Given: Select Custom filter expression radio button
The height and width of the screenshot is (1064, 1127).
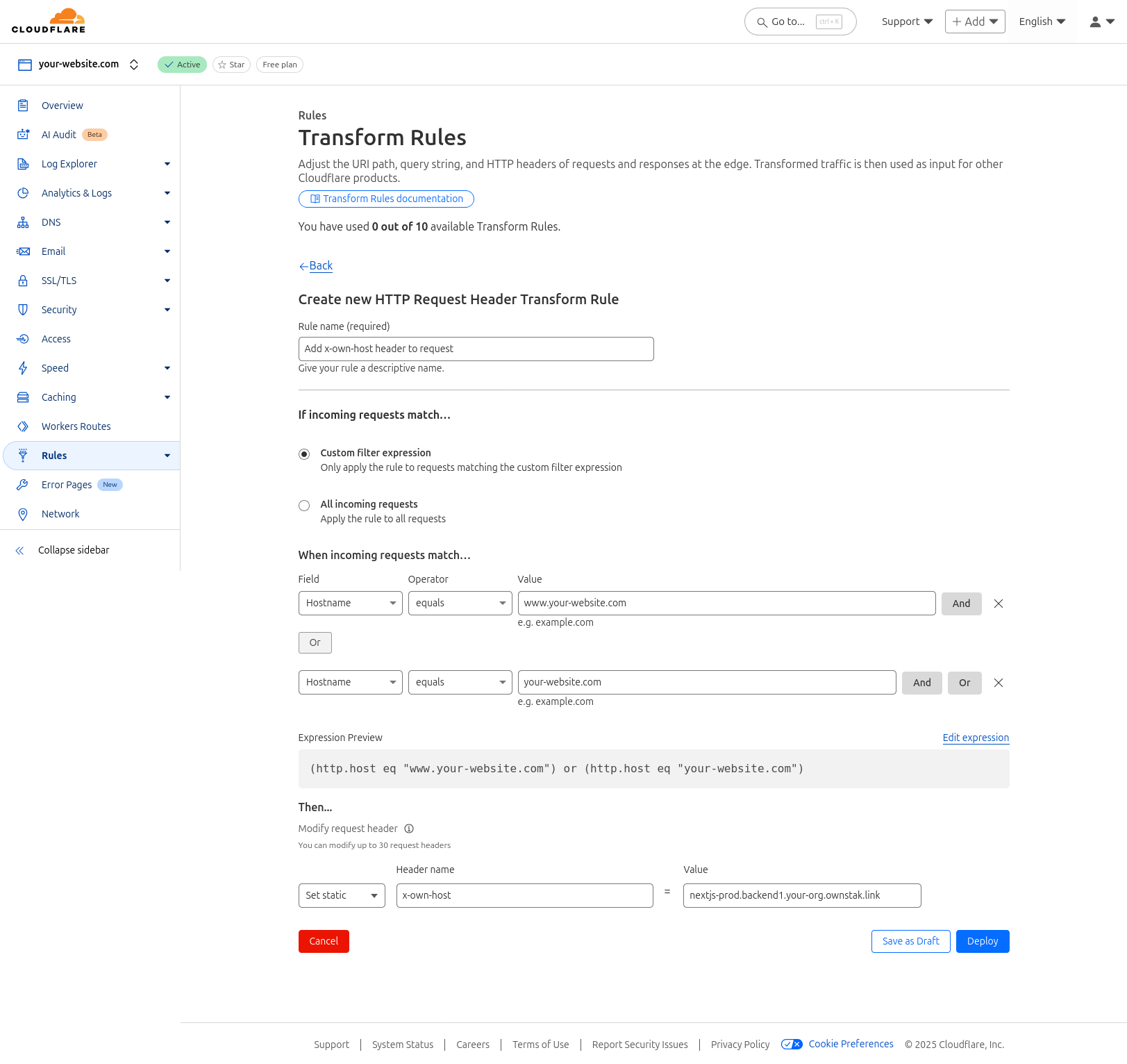Looking at the screenshot, I should coord(304,454).
